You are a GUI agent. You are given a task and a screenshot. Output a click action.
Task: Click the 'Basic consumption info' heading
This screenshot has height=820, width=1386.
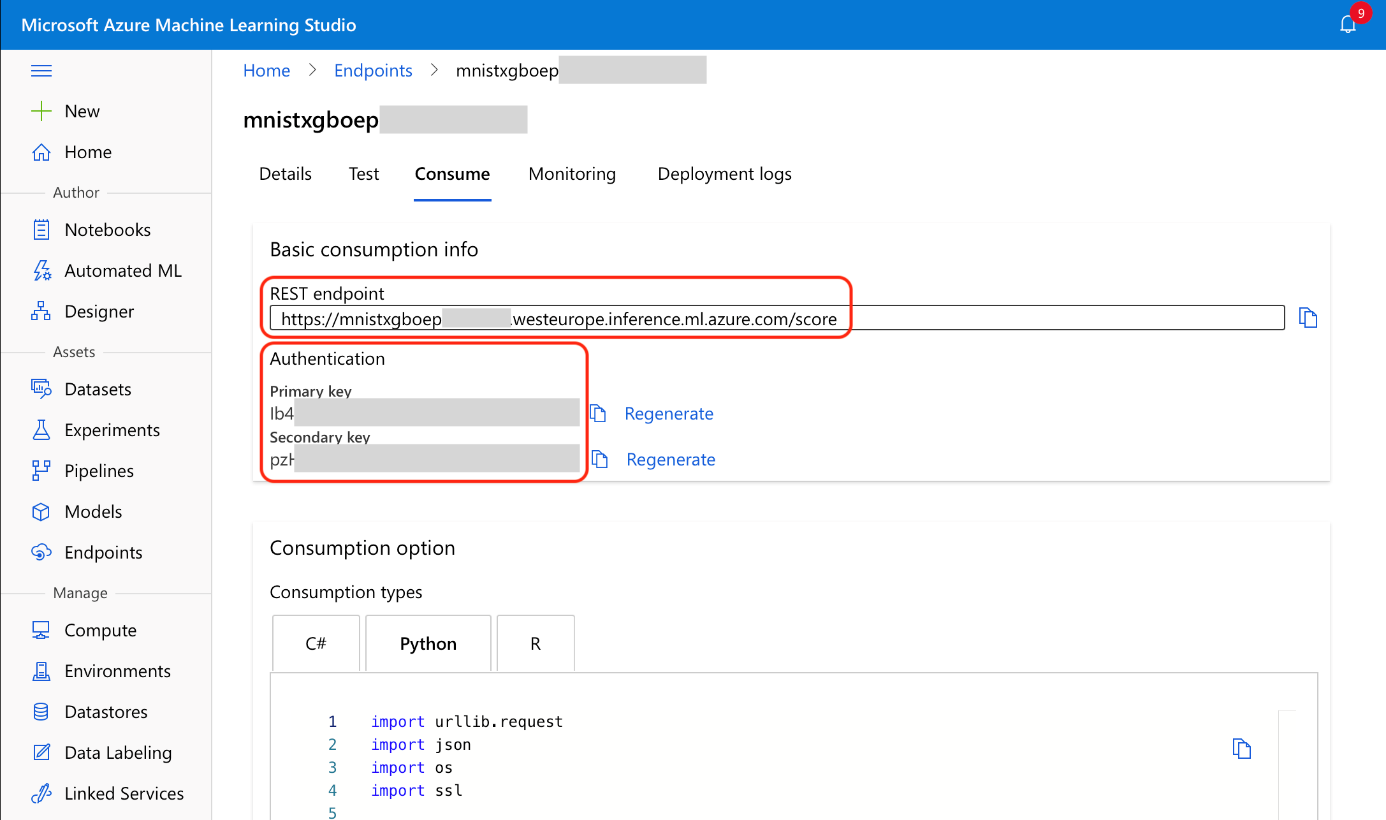pos(374,249)
